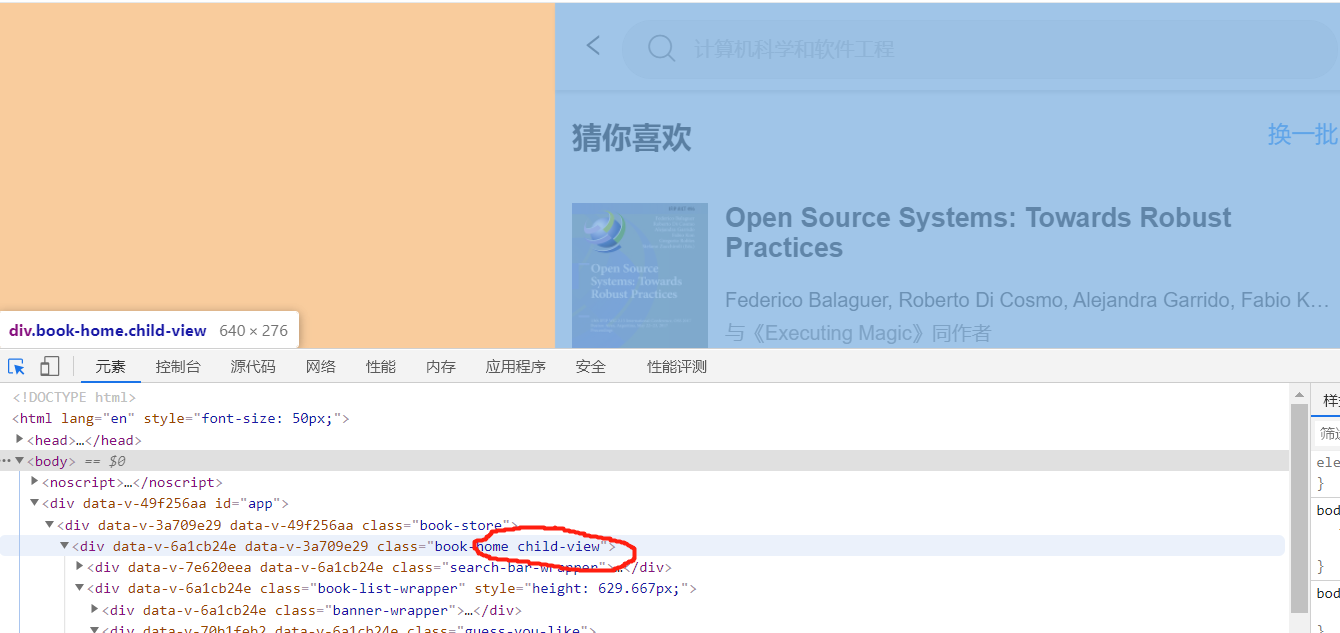Click the book cover thumbnail
The width and height of the screenshot is (1340, 633).
[639, 274]
